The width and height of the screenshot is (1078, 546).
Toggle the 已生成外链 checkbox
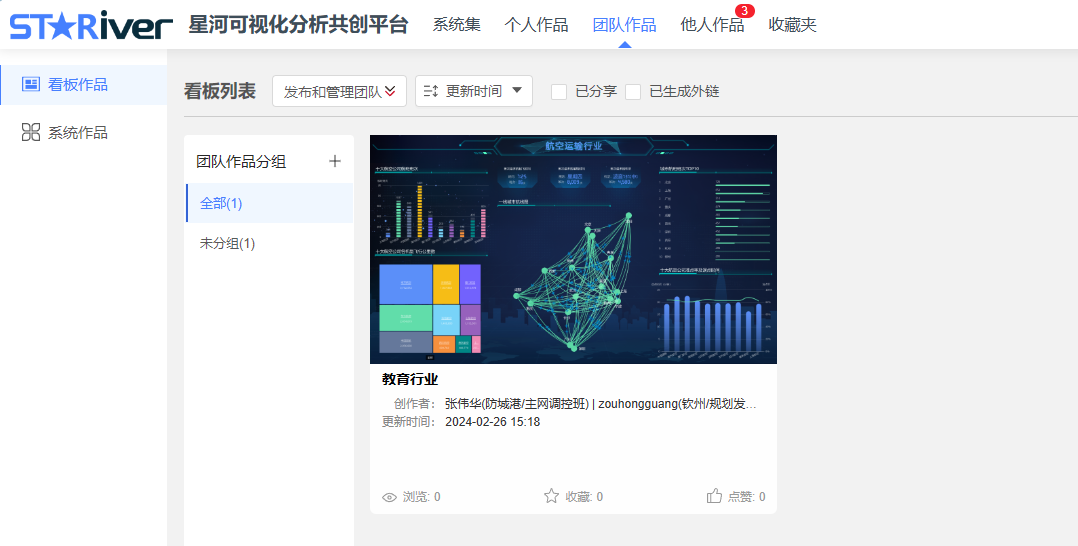(633, 91)
